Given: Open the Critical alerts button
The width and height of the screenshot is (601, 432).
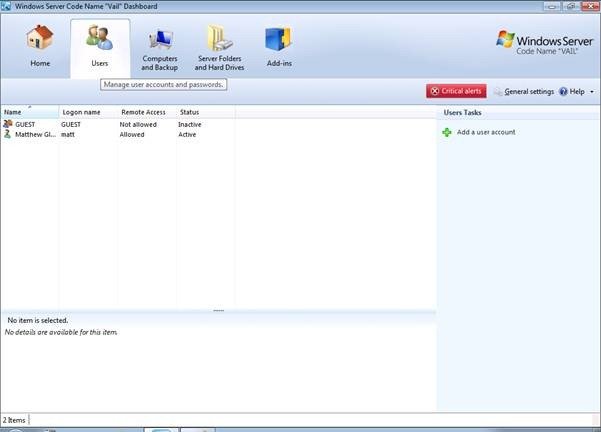Looking at the screenshot, I should pos(456,91).
